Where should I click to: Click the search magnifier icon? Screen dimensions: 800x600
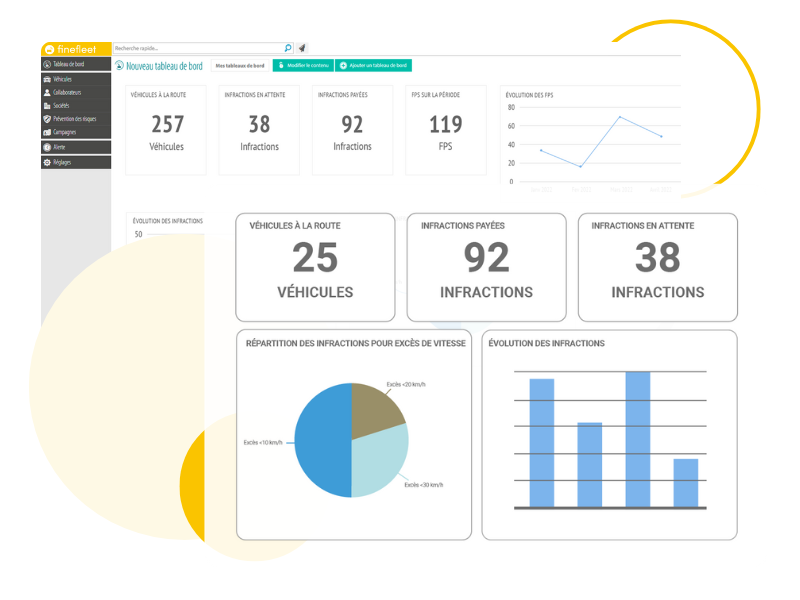click(x=288, y=47)
